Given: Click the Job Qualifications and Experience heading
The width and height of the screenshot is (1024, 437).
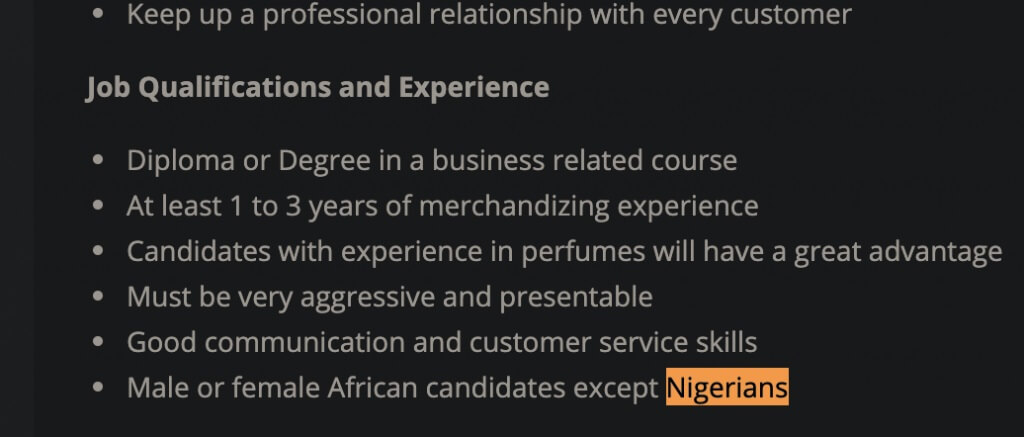Looking at the screenshot, I should pos(317,88).
